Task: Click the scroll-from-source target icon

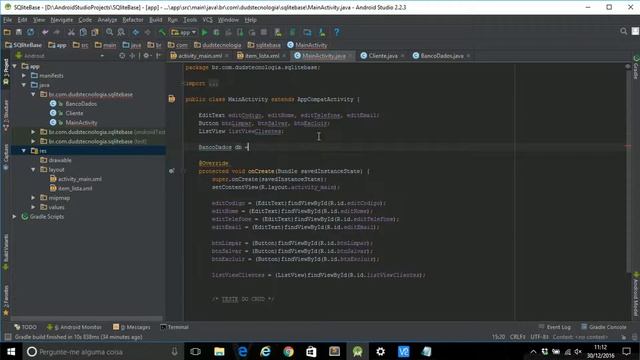Action: [x=122, y=56]
